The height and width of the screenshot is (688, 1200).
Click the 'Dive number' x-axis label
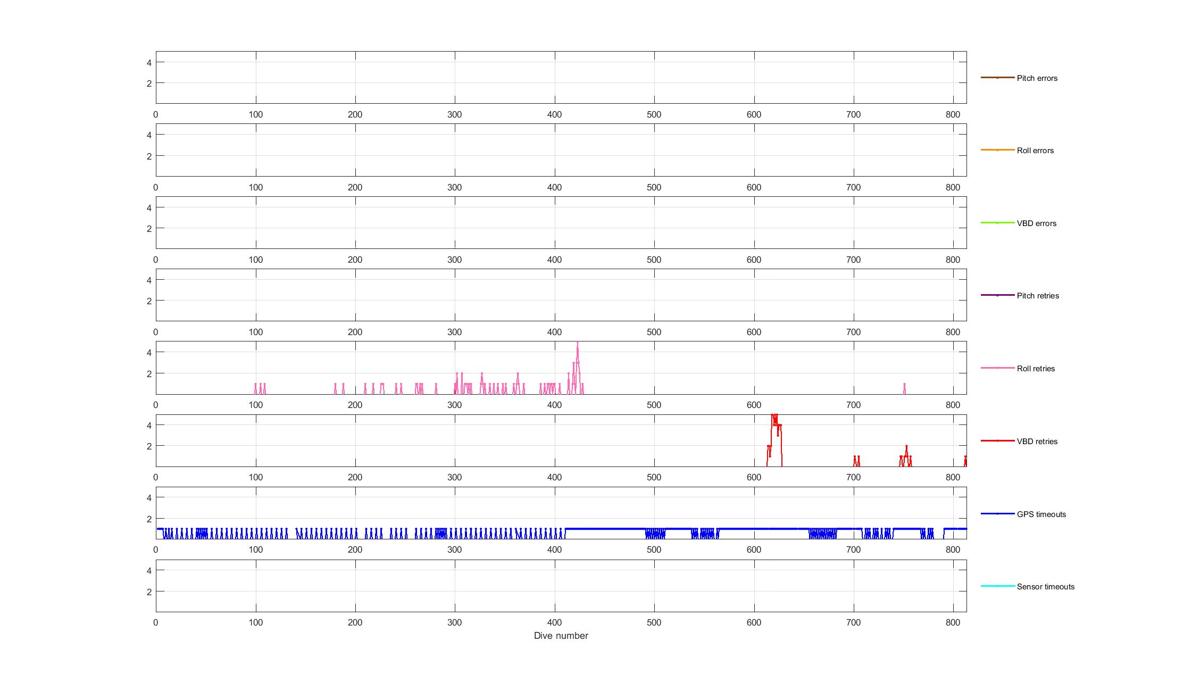pos(561,636)
